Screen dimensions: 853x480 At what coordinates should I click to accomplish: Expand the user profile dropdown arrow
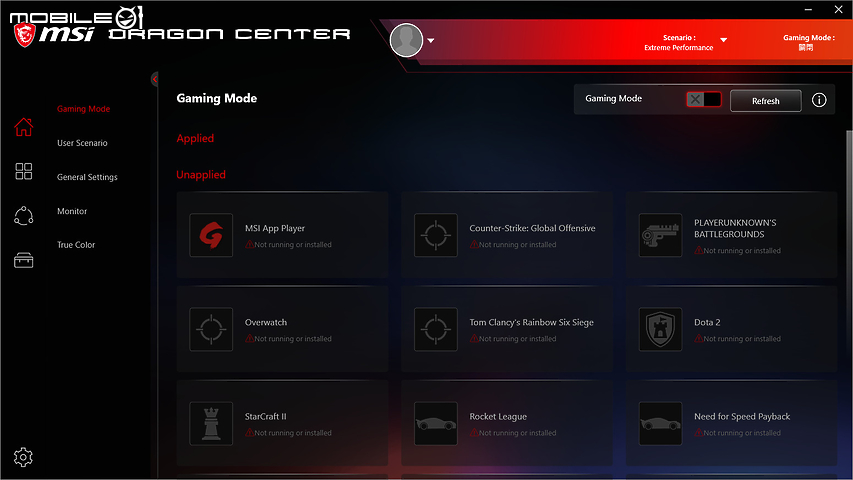pyautogui.click(x=431, y=41)
